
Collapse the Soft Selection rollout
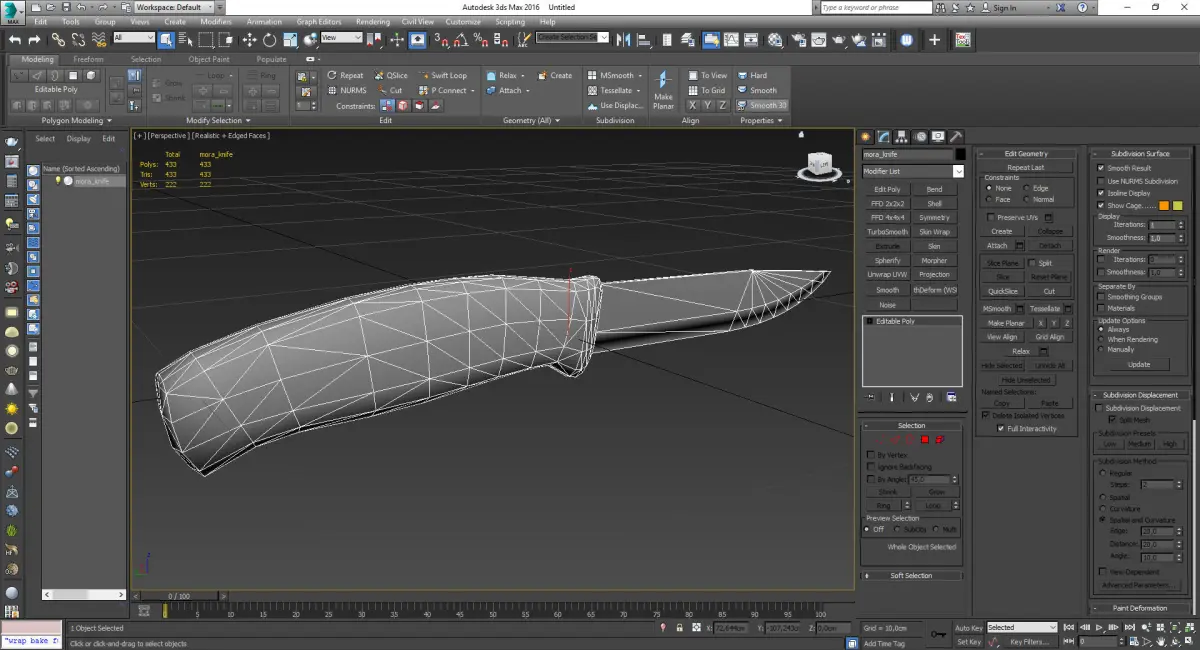[912, 576]
